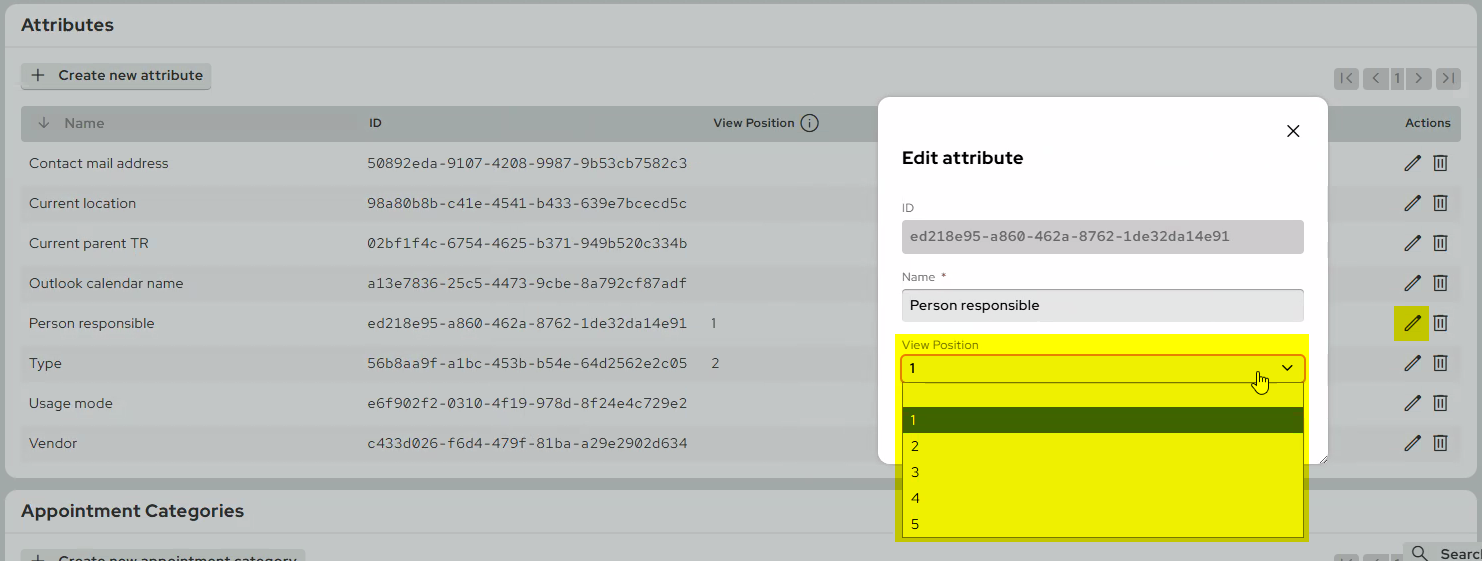
Task: Click ID e6f902f2-0310-4f19-978d-8f24e4c729e2
Action: click(527, 403)
